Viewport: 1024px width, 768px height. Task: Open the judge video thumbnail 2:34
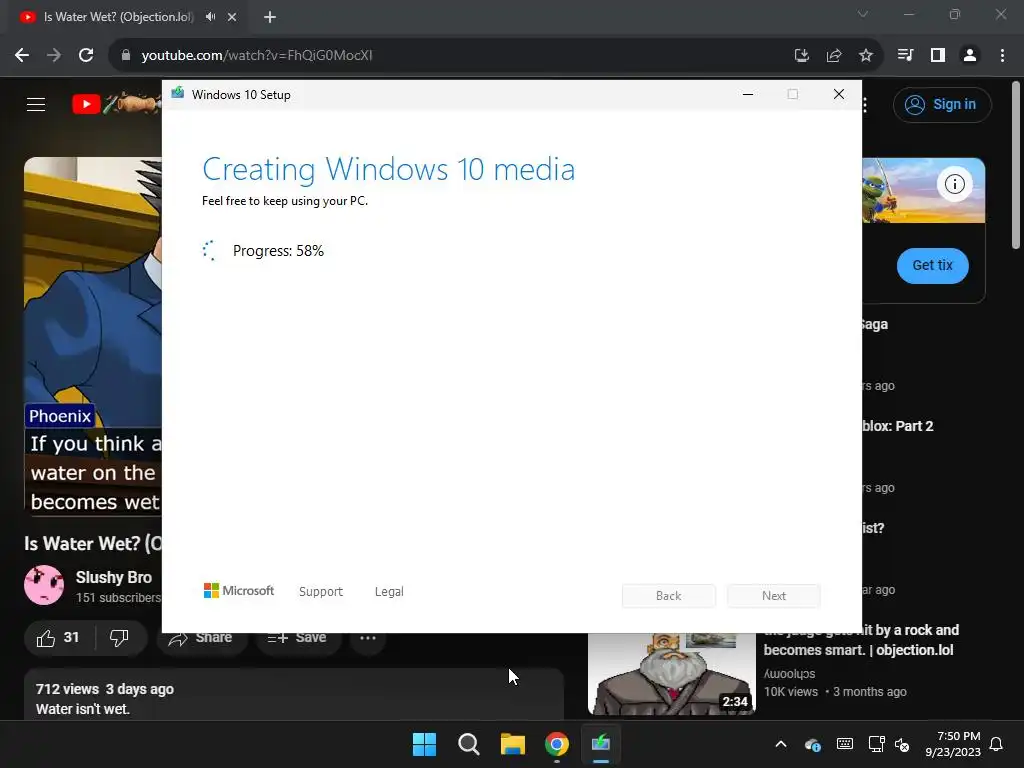tap(671, 674)
